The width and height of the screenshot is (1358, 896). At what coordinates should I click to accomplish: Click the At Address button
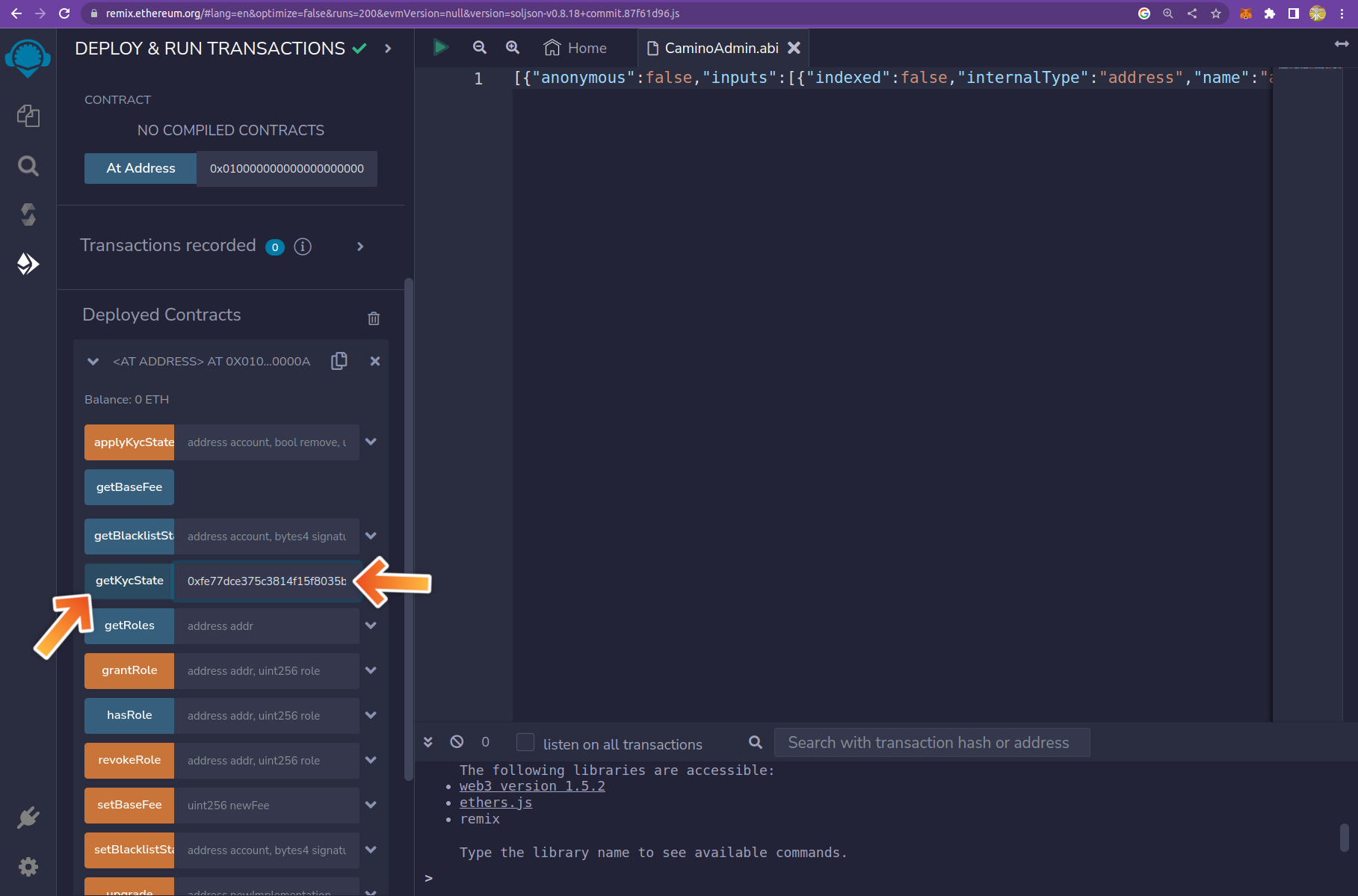pyautogui.click(x=141, y=168)
